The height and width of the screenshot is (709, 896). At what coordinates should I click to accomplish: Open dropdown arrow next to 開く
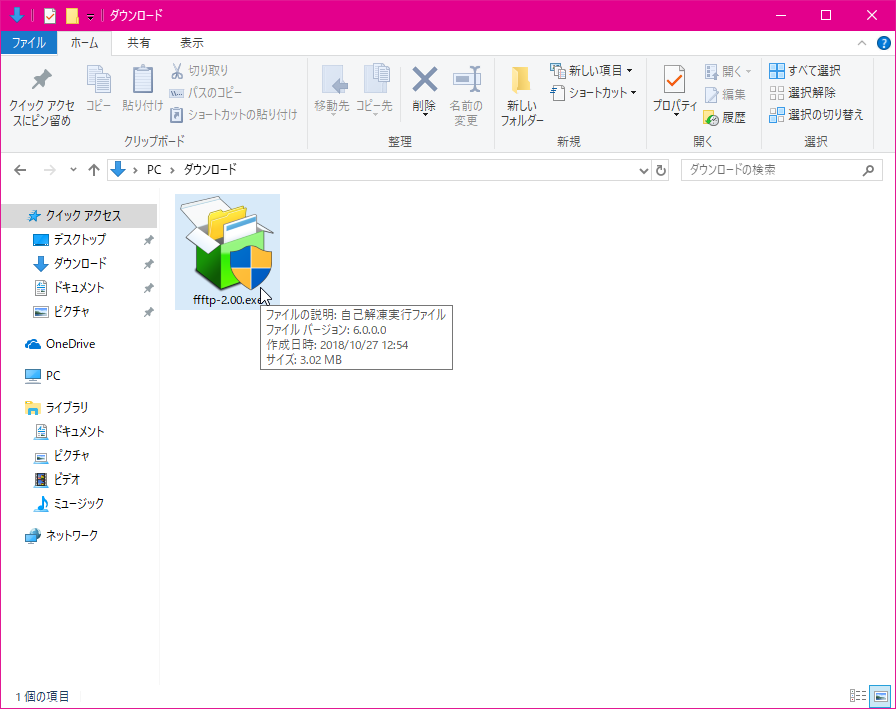[x=749, y=71]
